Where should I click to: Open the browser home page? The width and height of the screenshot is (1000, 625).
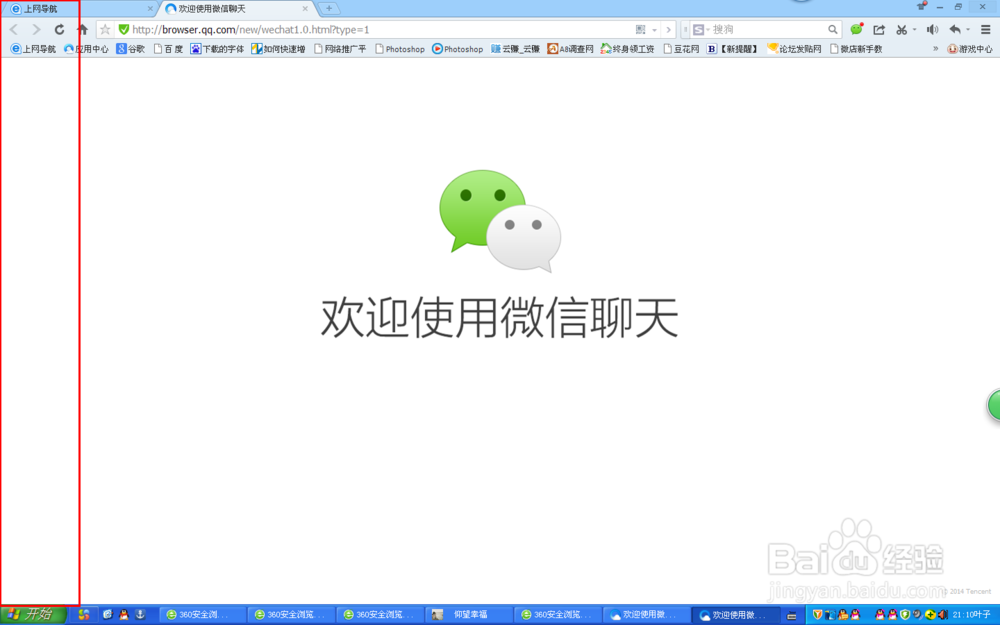click(x=82, y=29)
